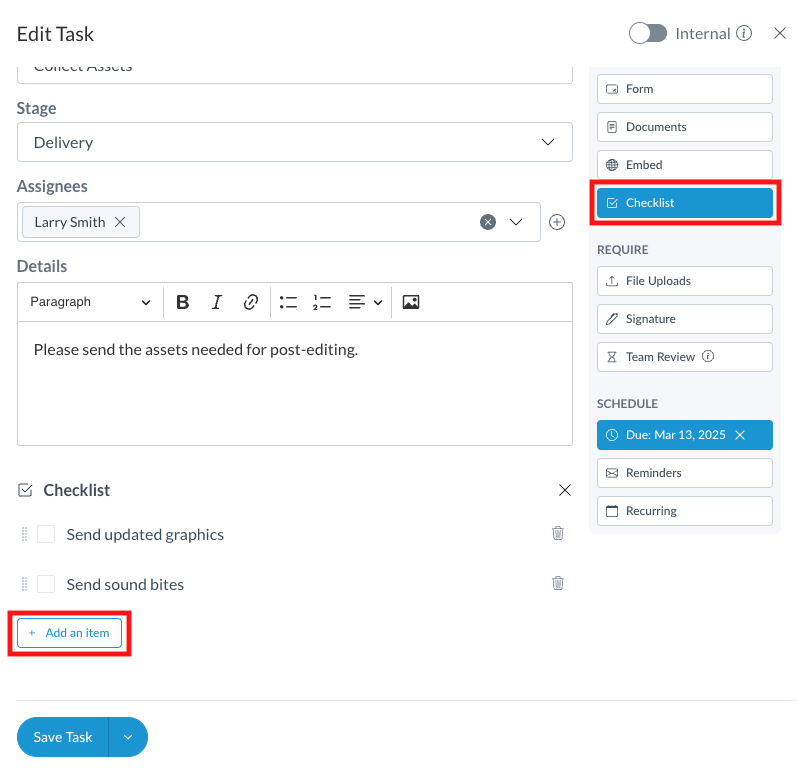Click into the Details text area

pyautogui.click(x=294, y=390)
